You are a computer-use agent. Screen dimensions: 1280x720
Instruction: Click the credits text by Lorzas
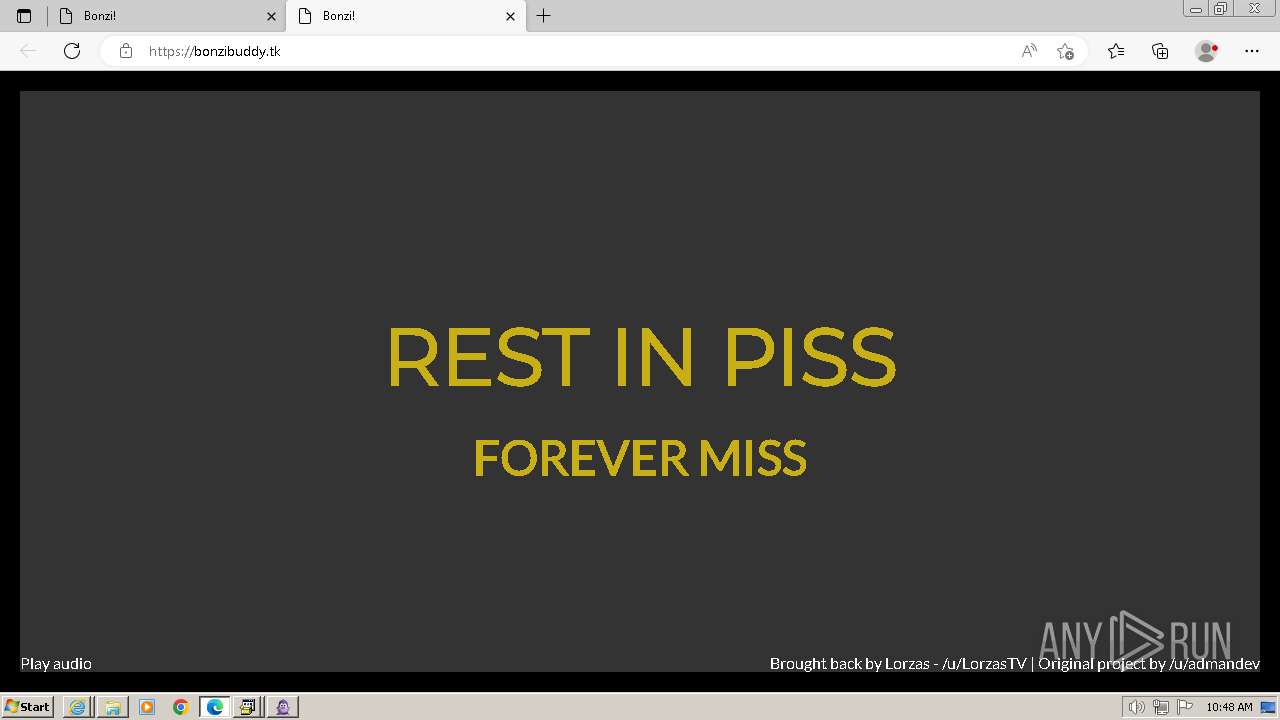(1015, 663)
